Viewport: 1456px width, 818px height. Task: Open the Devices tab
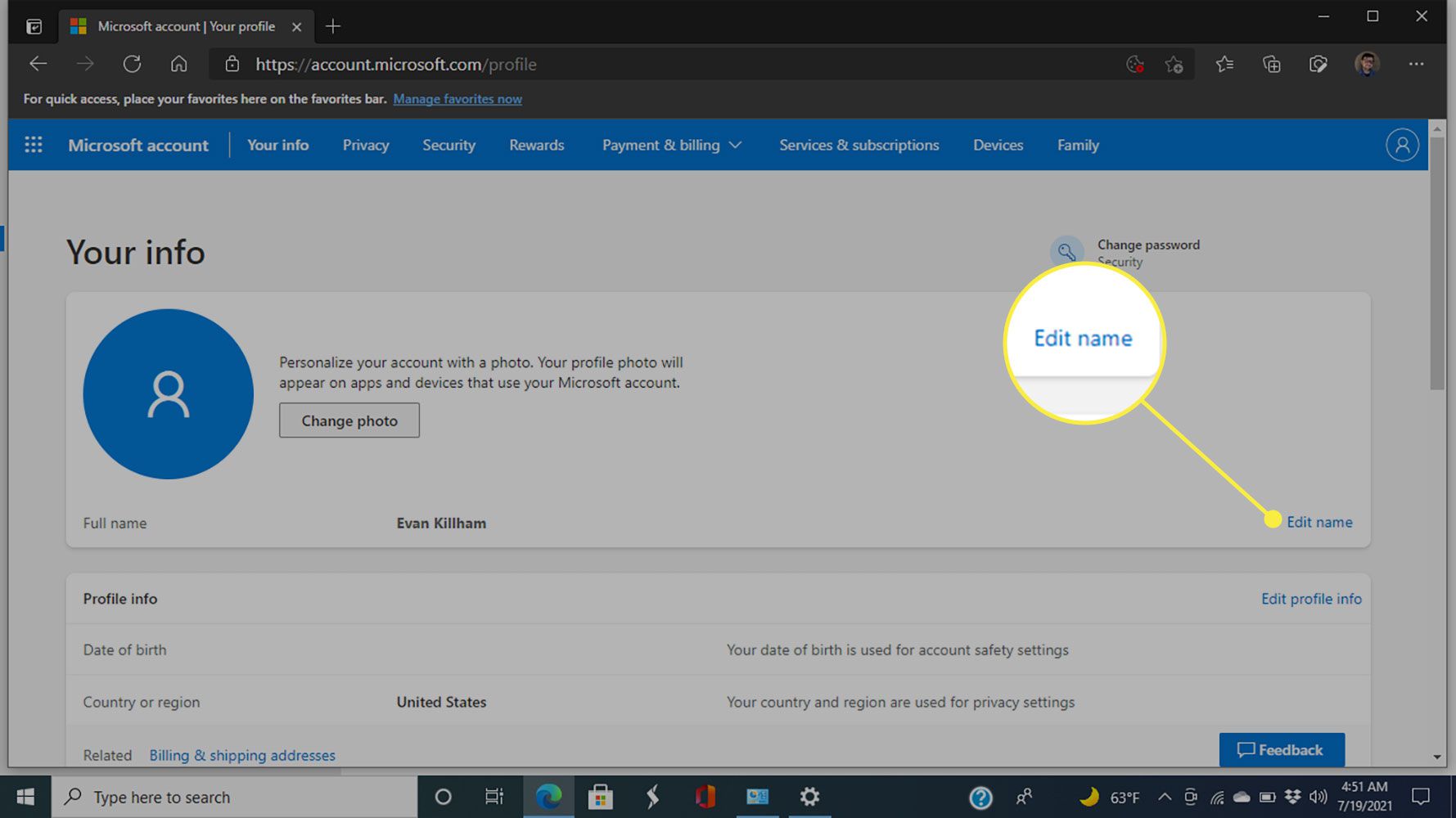[998, 145]
